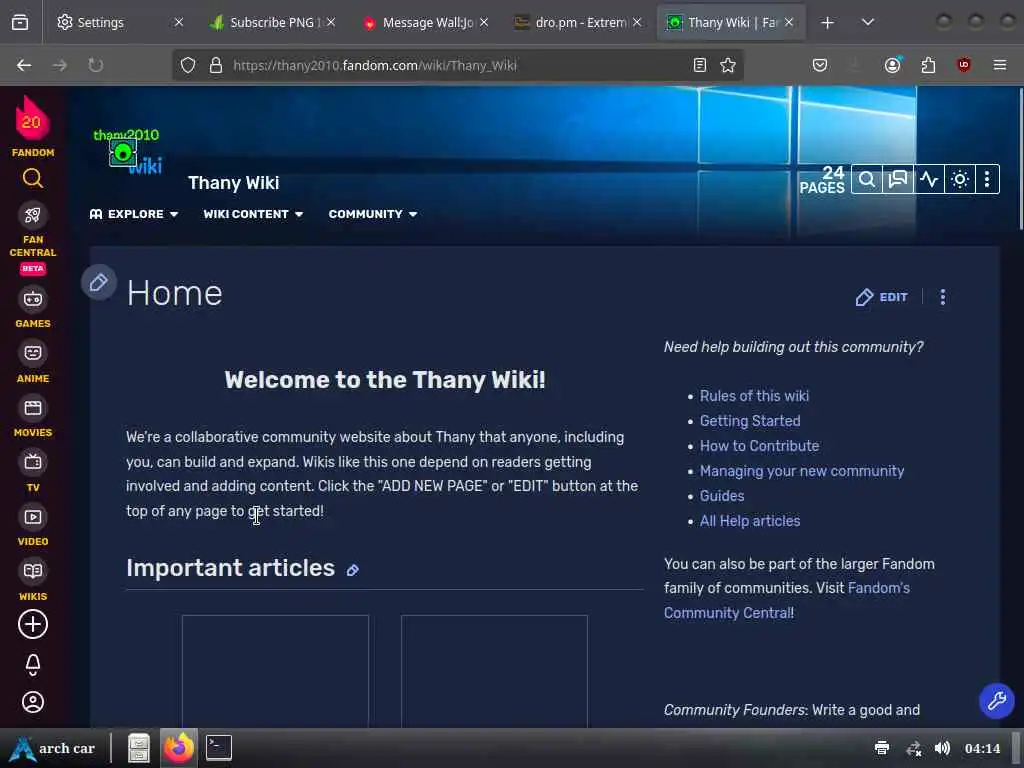Open the wiki Discuss speech bubbles icon

click(x=898, y=179)
